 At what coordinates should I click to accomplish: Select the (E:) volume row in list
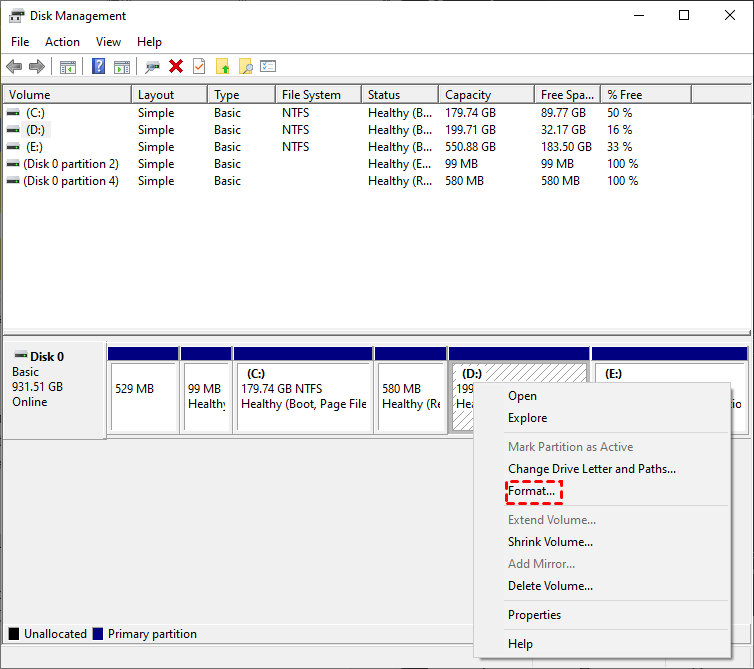36,147
